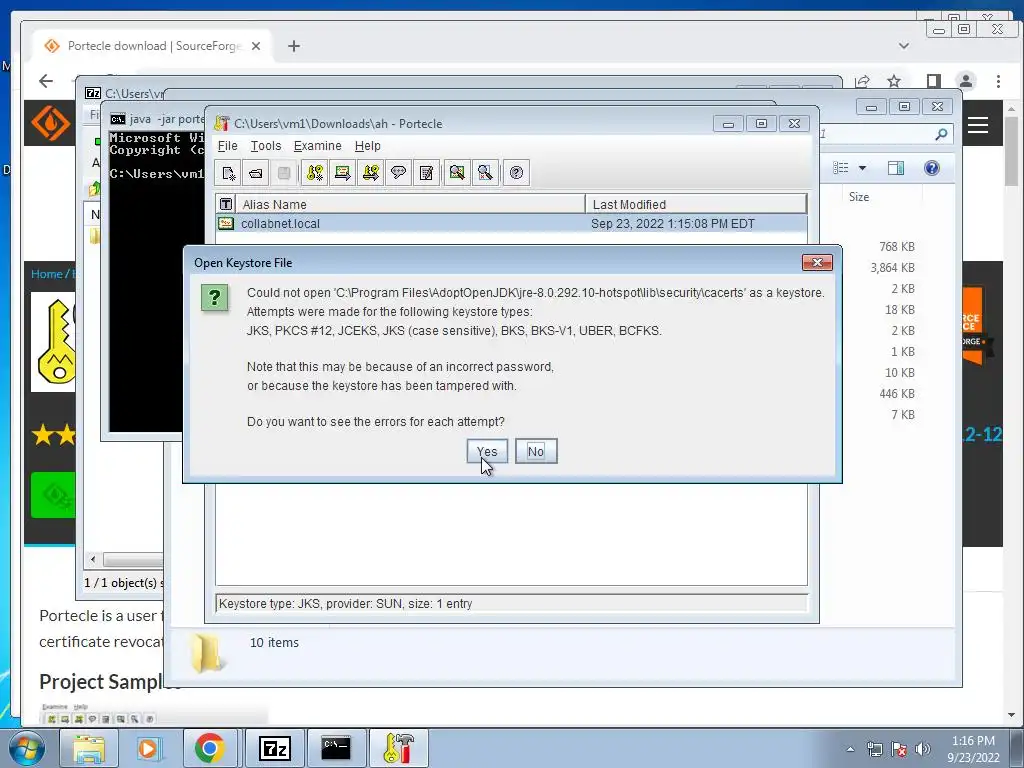The image size is (1024, 768).
Task: Click the Home breadcrumb link on SourceForge
Action: pyautogui.click(x=46, y=274)
